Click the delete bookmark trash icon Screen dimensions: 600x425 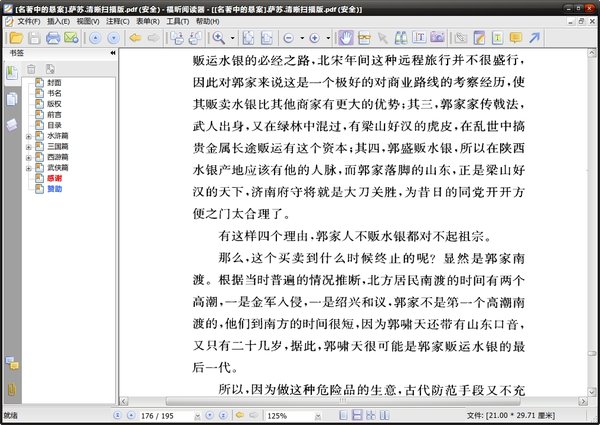point(33,69)
